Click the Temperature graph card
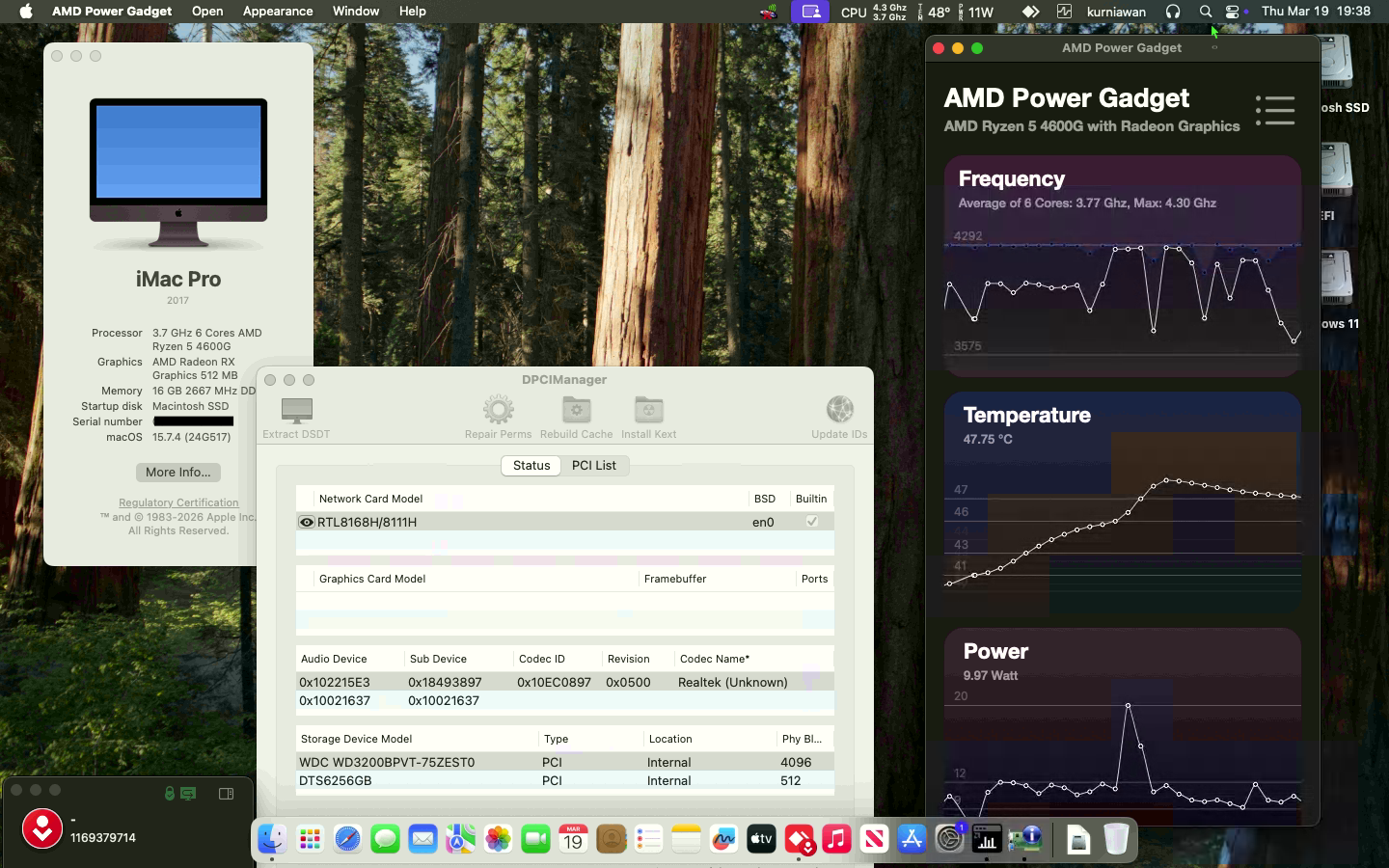This screenshot has height=868, width=1389. tap(1123, 502)
